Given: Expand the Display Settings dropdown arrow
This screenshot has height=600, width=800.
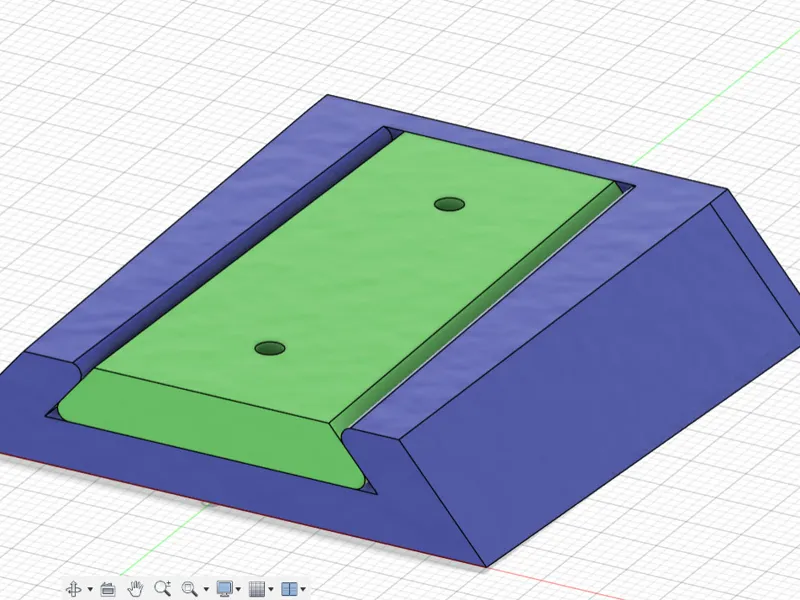Looking at the screenshot, I should (239, 589).
